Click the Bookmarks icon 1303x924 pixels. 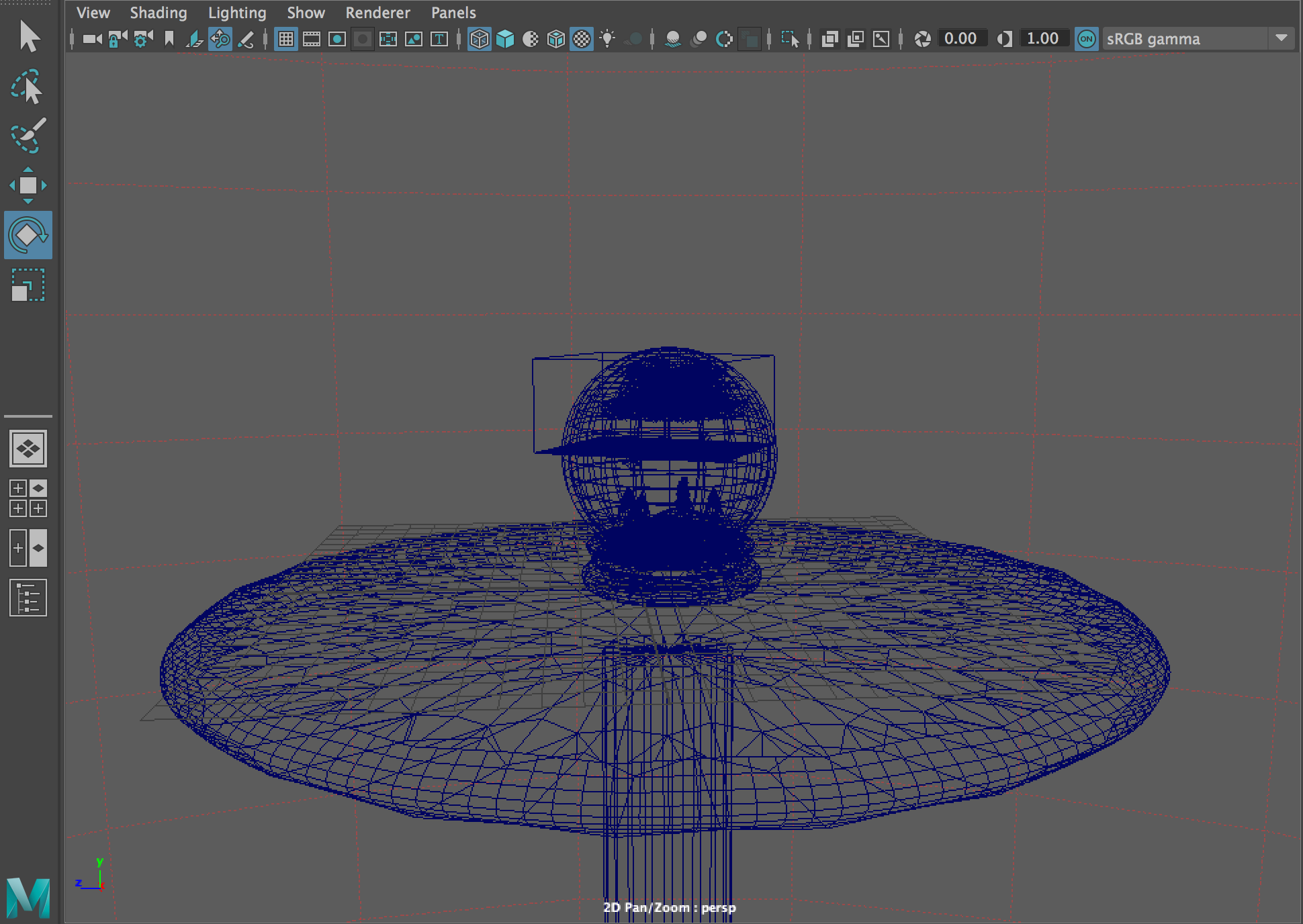[169, 39]
